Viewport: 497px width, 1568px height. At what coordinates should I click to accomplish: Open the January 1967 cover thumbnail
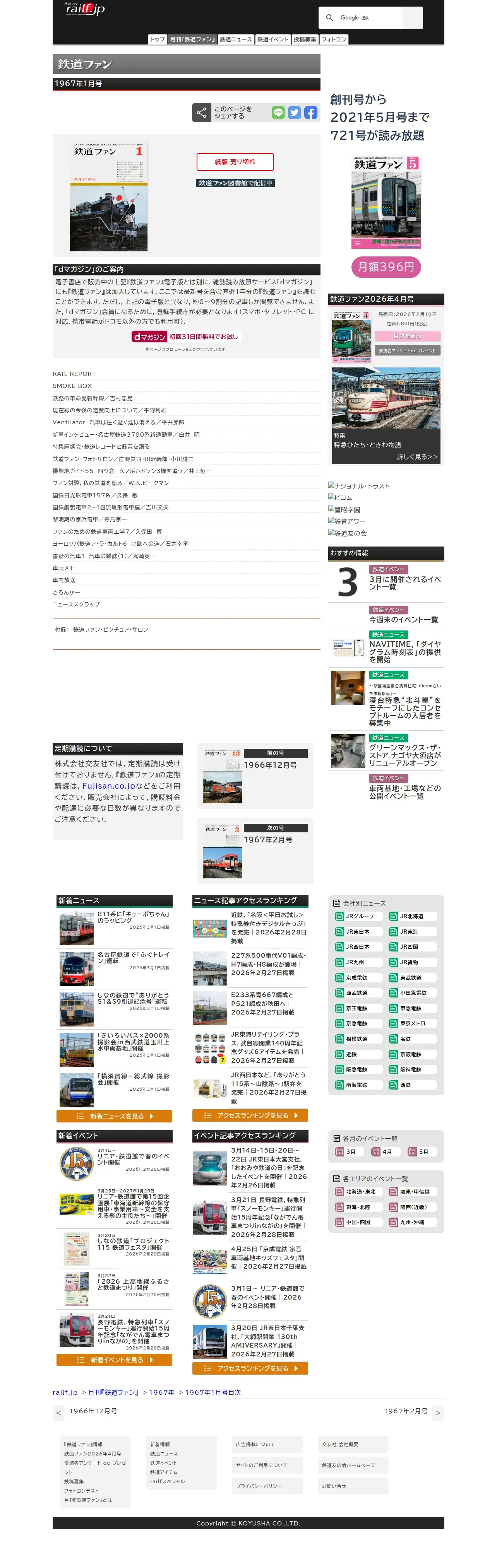click(109, 196)
